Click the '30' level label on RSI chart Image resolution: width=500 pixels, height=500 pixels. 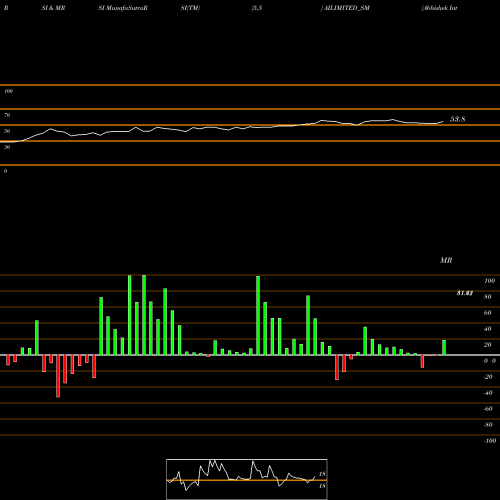tap(7, 147)
